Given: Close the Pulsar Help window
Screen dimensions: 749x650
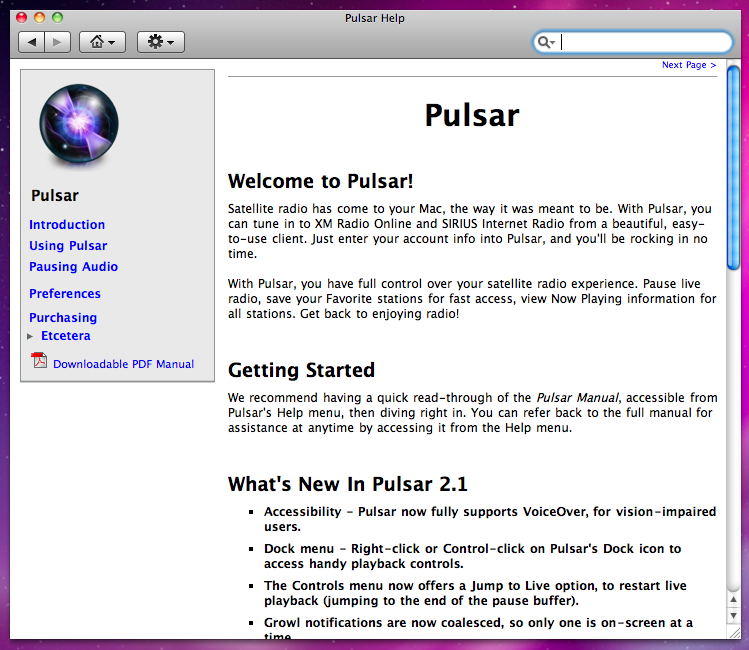Looking at the screenshot, I should pos(21,18).
